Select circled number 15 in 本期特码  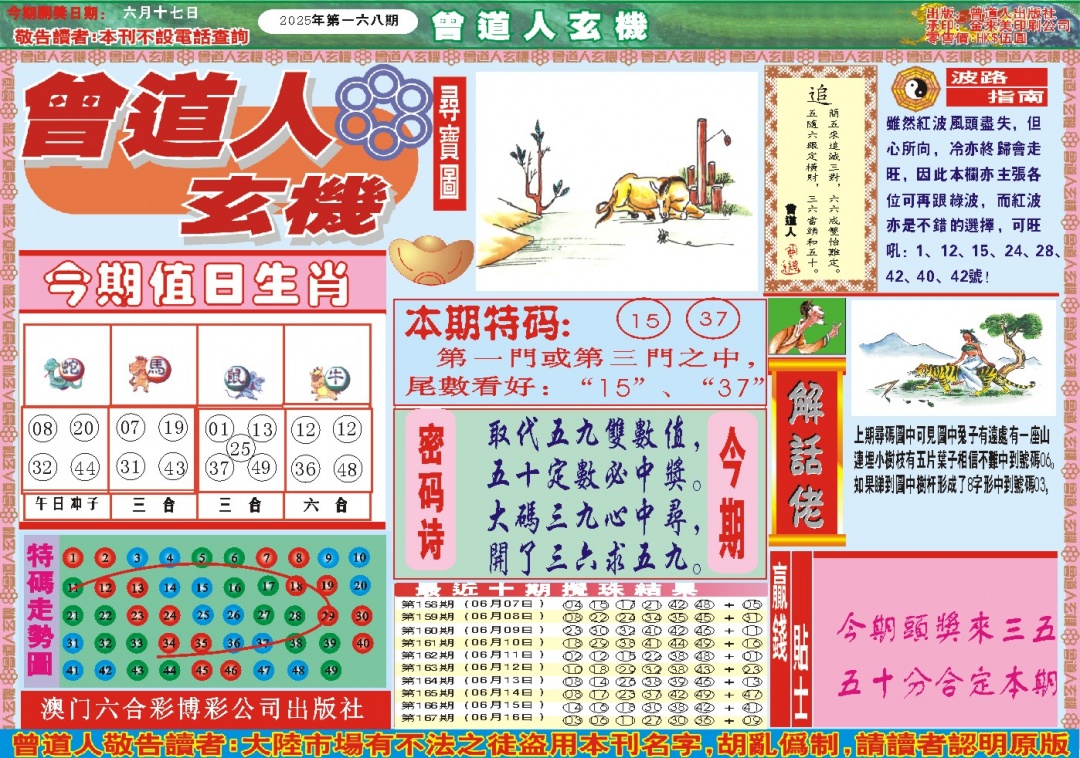click(645, 321)
